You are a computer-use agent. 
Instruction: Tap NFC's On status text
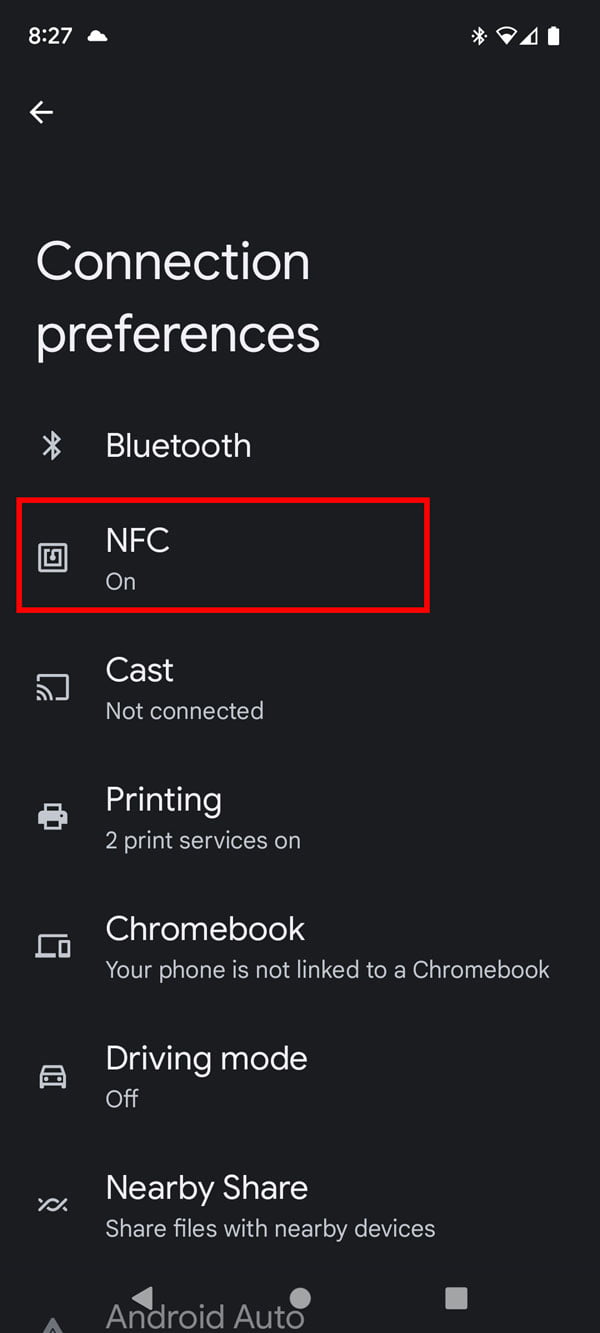(x=120, y=581)
